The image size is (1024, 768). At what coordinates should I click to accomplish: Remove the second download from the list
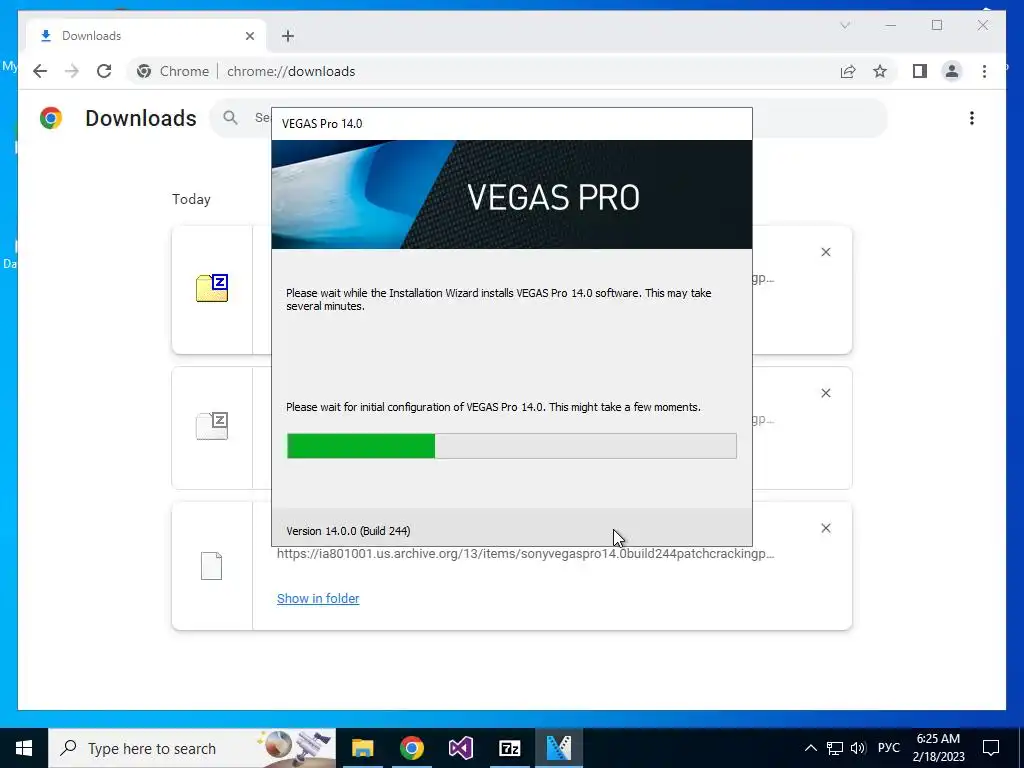tap(825, 393)
